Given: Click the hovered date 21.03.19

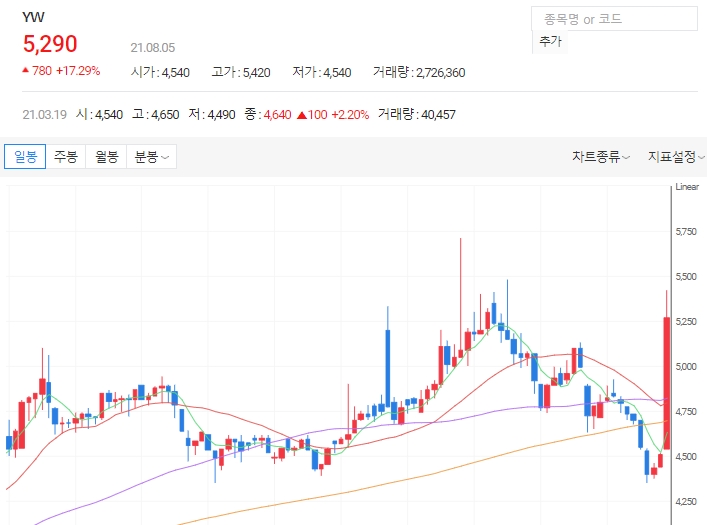Looking at the screenshot, I should tap(45, 115).
